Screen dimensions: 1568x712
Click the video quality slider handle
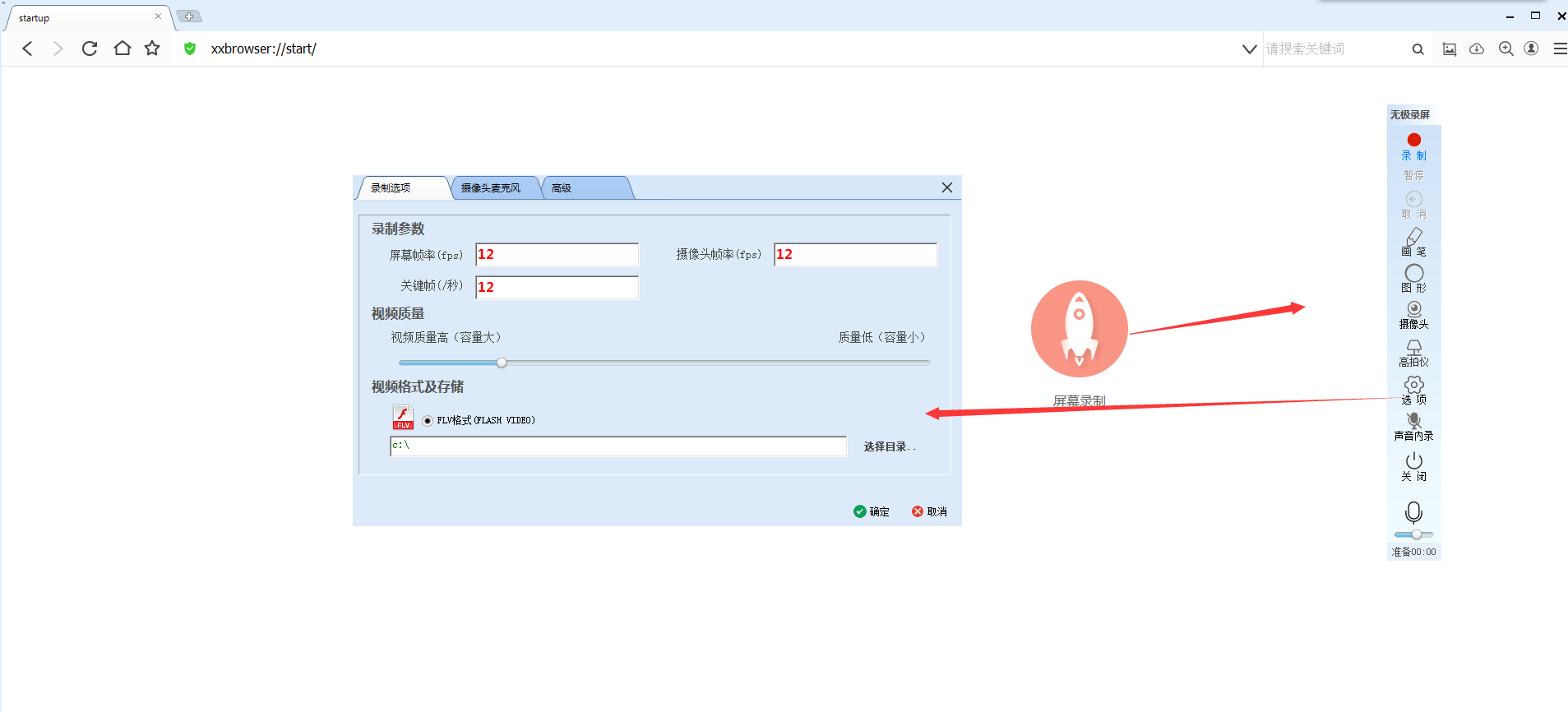click(502, 363)
